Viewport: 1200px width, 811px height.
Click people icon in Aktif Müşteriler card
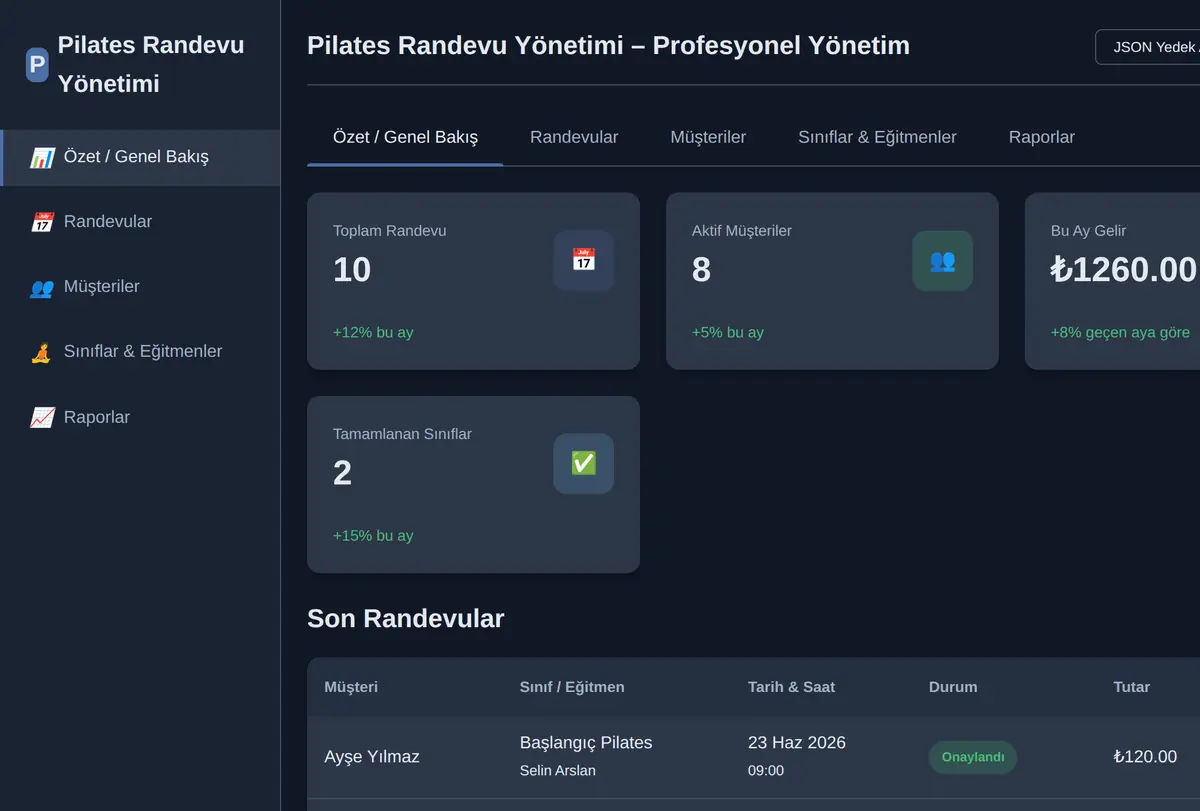click(x=942, y=260)
